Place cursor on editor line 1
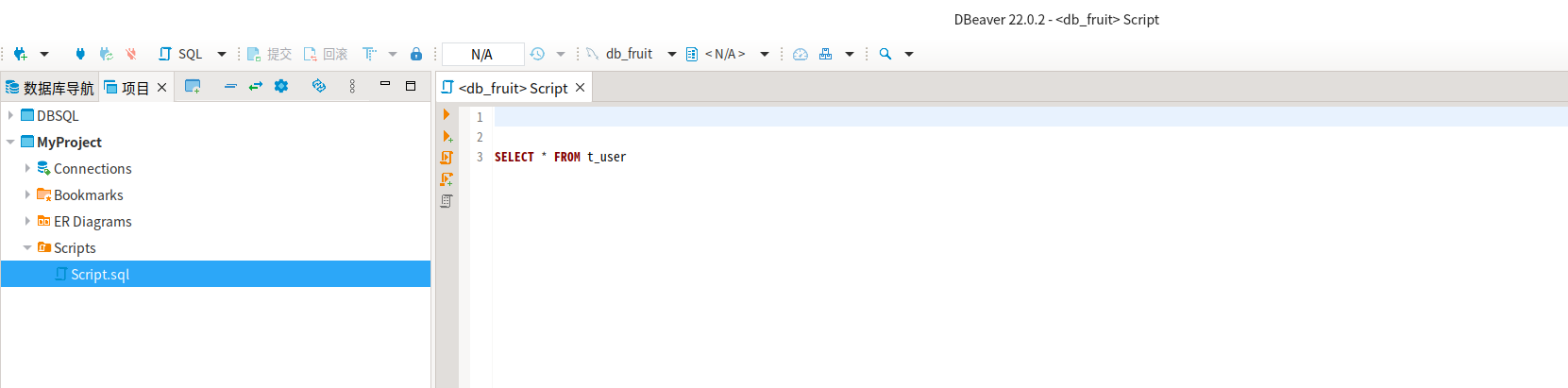The image size is (1568, 388). (x=1029, y=117)
